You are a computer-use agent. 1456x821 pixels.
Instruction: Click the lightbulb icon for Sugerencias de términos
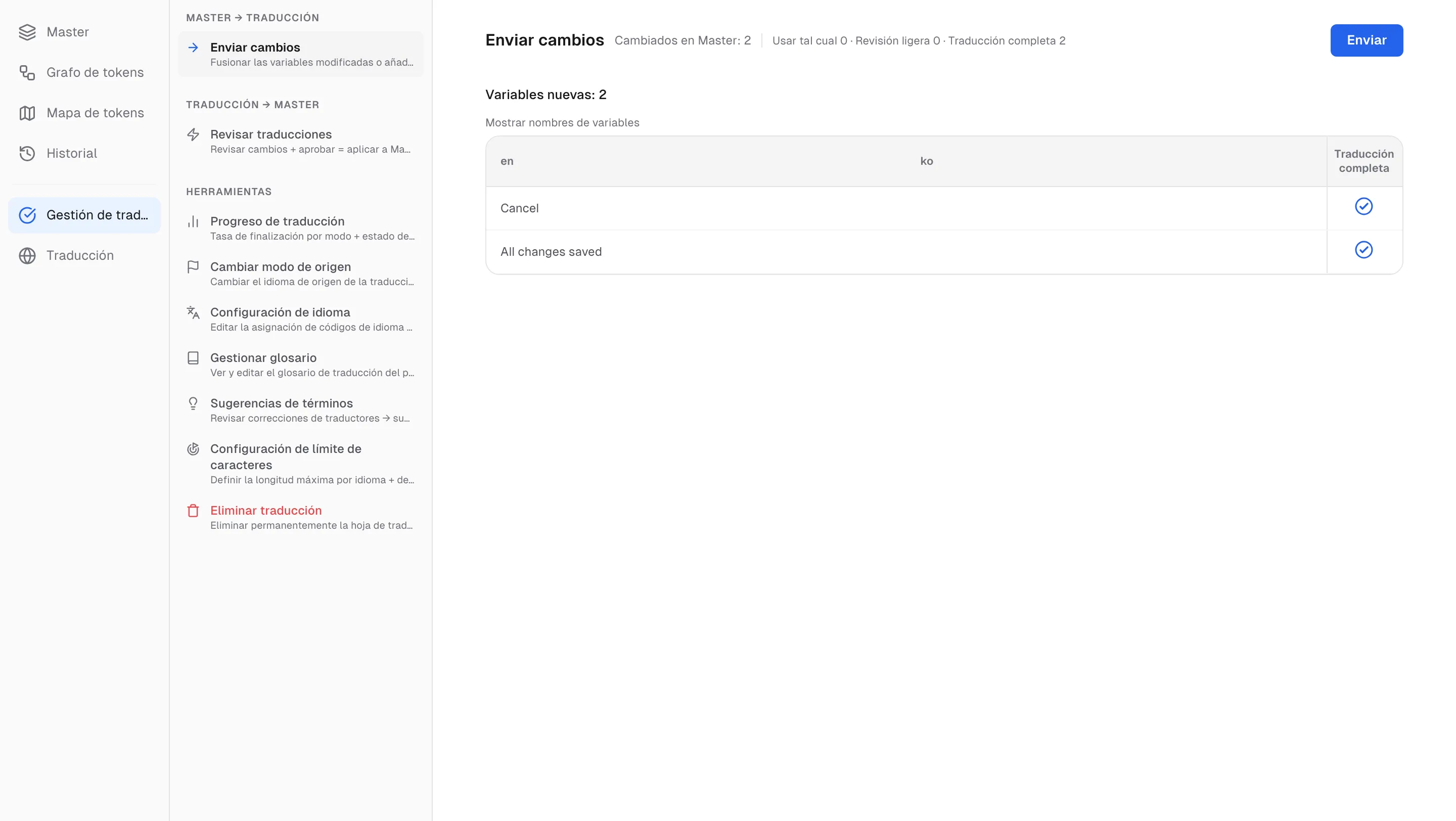point(193,403)
